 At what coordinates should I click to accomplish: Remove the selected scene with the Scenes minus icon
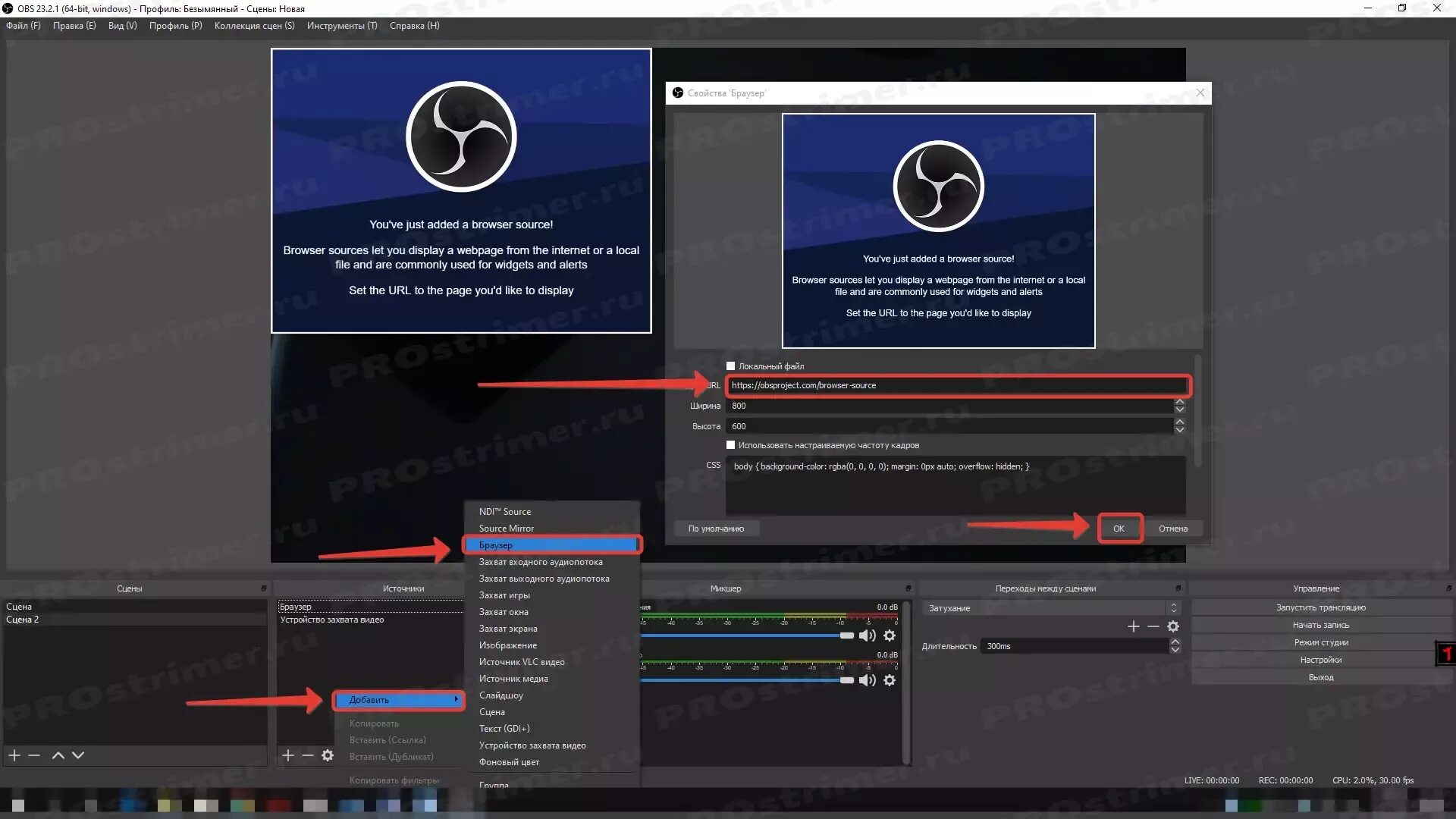[x=34, y=755]
